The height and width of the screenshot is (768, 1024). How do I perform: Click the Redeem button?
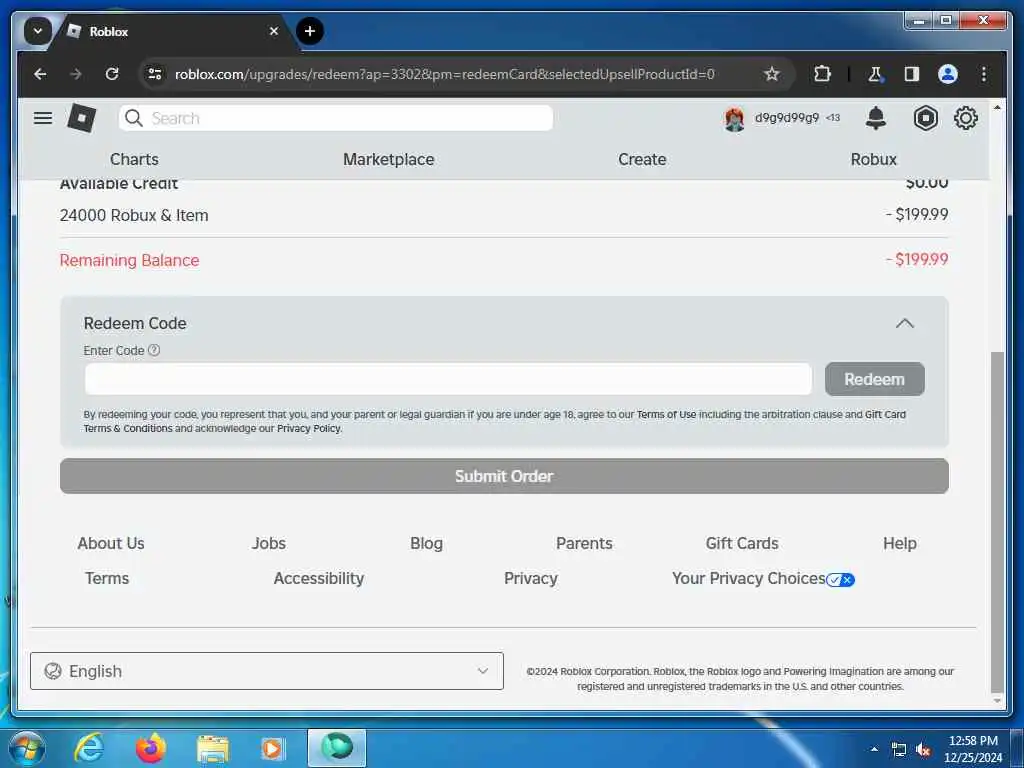click(874, 379)
